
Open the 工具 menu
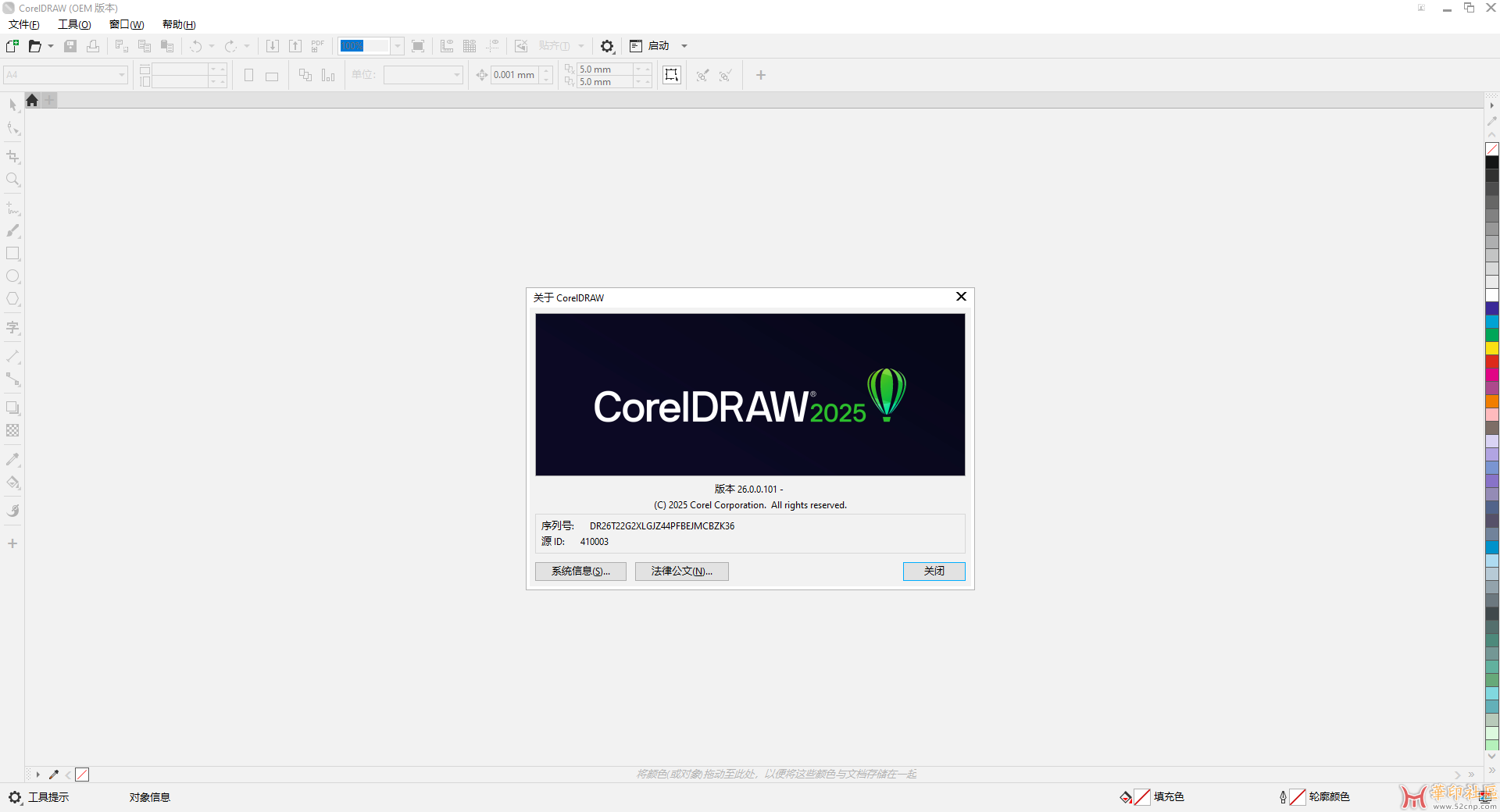(x=74, y=24)
